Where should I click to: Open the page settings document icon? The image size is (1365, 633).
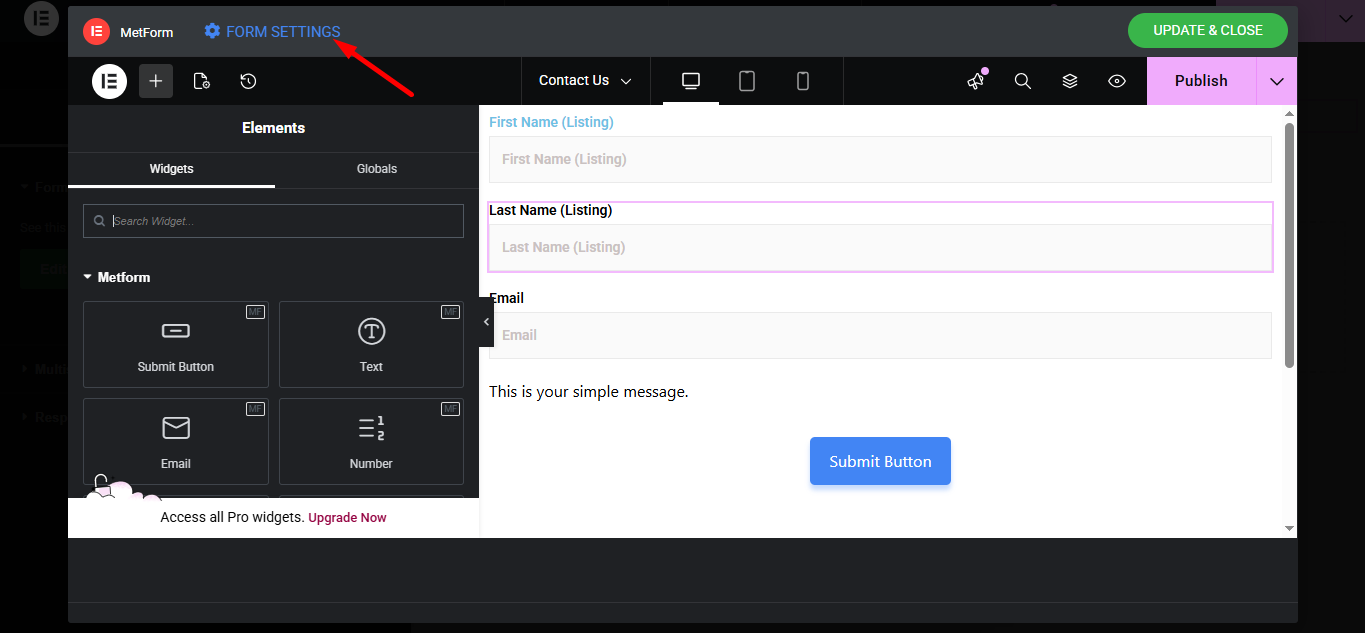coord(202,81)
